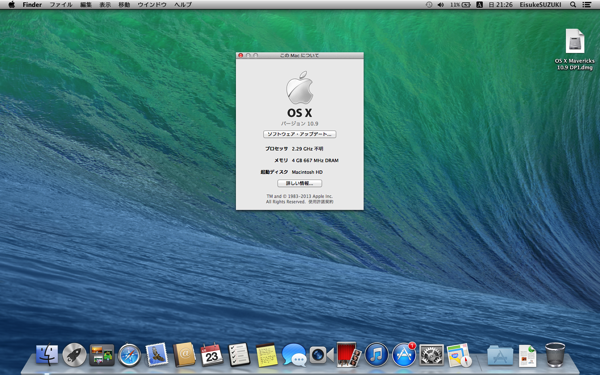Open 使用許諾契約 license link
Screen dimensions: 600x375
pyautogui.click(x=321, y=202)
